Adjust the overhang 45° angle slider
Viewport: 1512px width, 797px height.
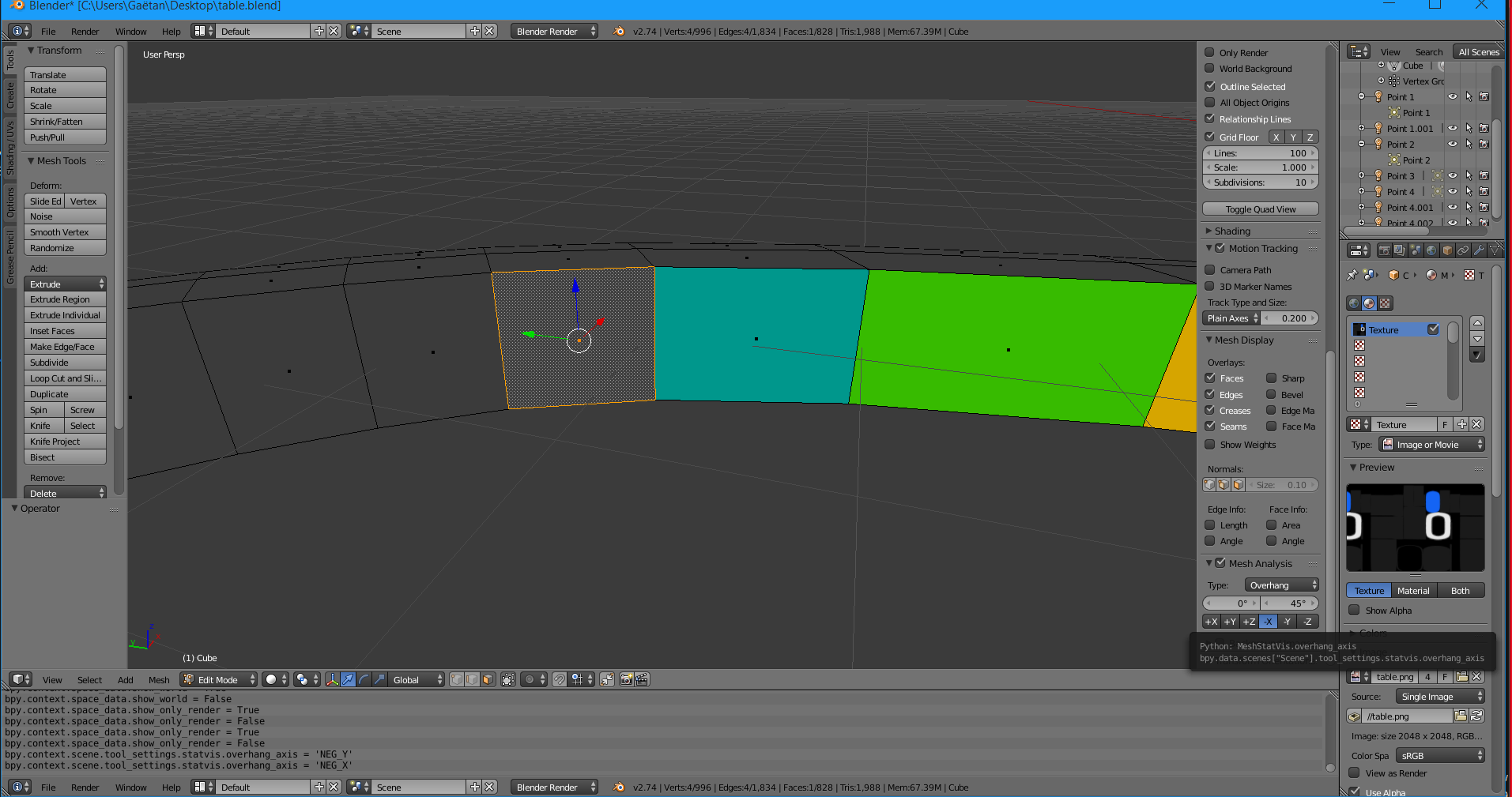coord(1291,603)
